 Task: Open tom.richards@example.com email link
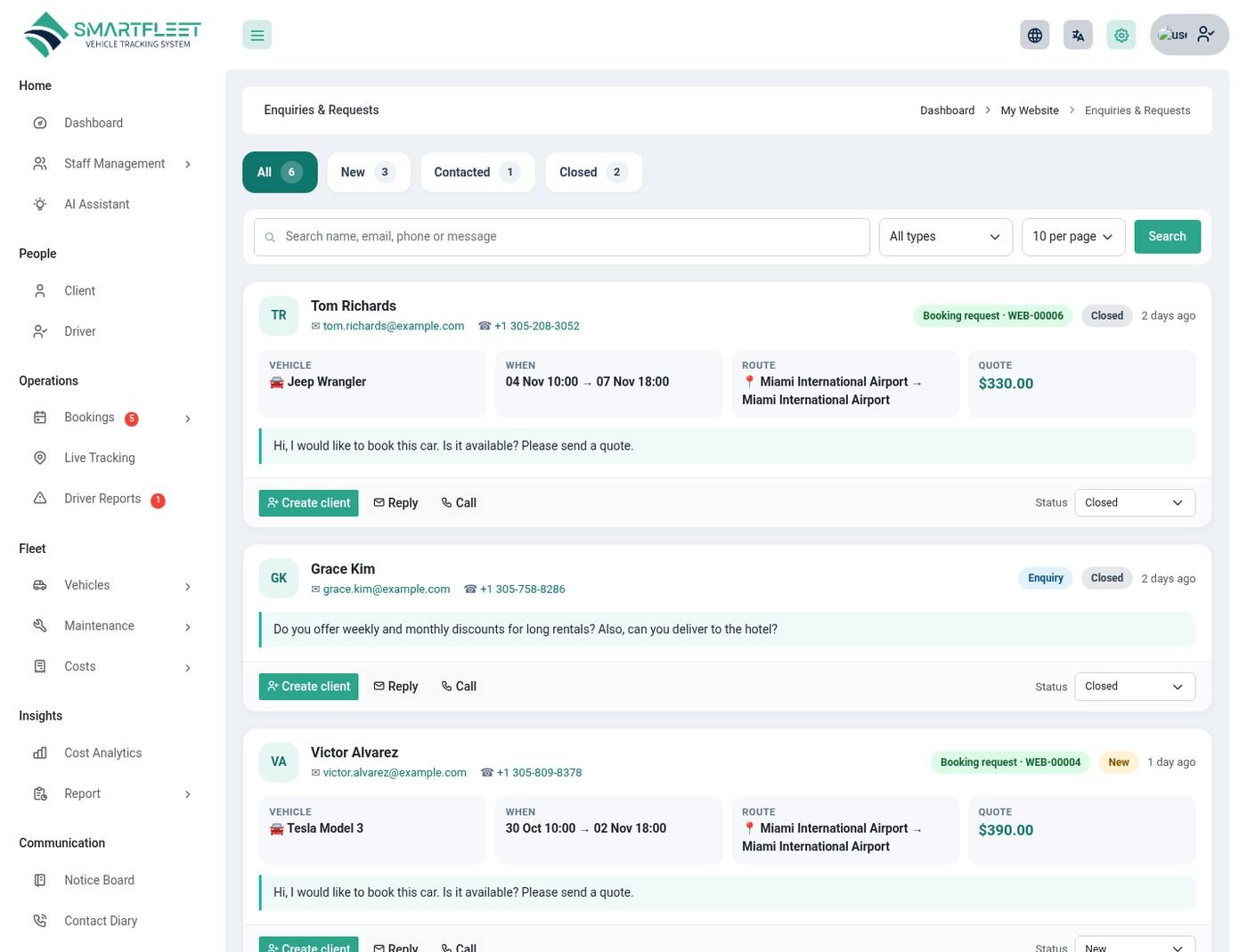pyautogui.click(x=393, y=326)
